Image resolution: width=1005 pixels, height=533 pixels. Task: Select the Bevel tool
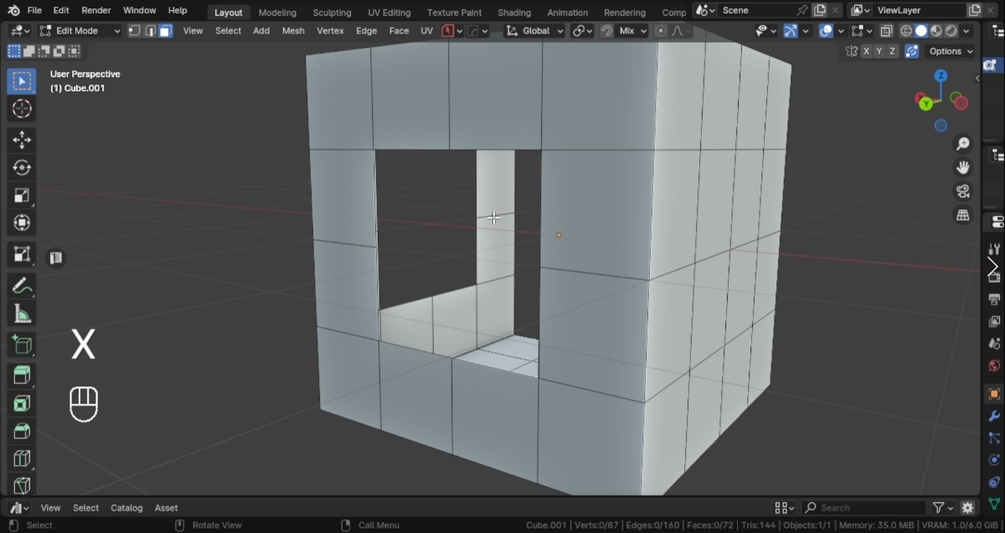point(22,431)
